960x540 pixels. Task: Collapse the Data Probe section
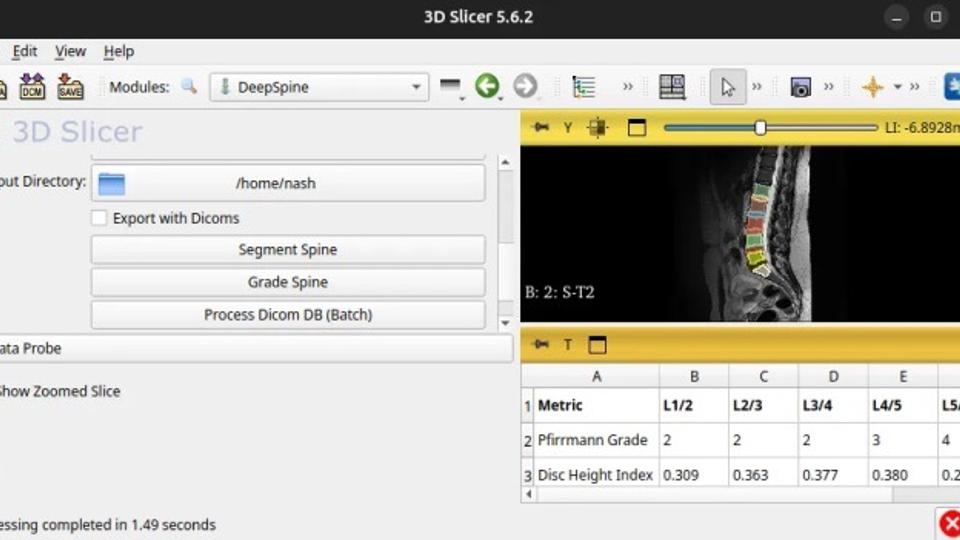254,348
